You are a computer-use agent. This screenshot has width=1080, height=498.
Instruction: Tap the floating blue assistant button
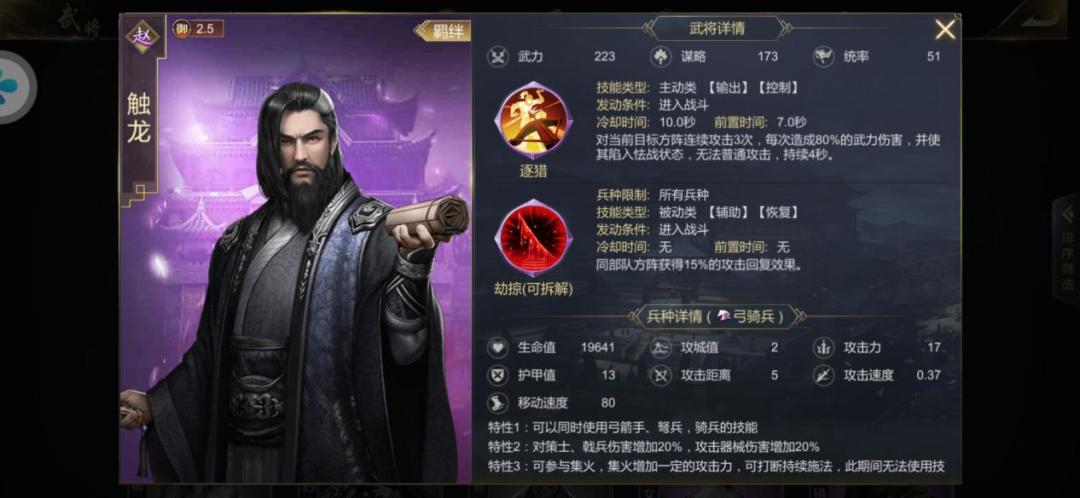tap(12, 87)
